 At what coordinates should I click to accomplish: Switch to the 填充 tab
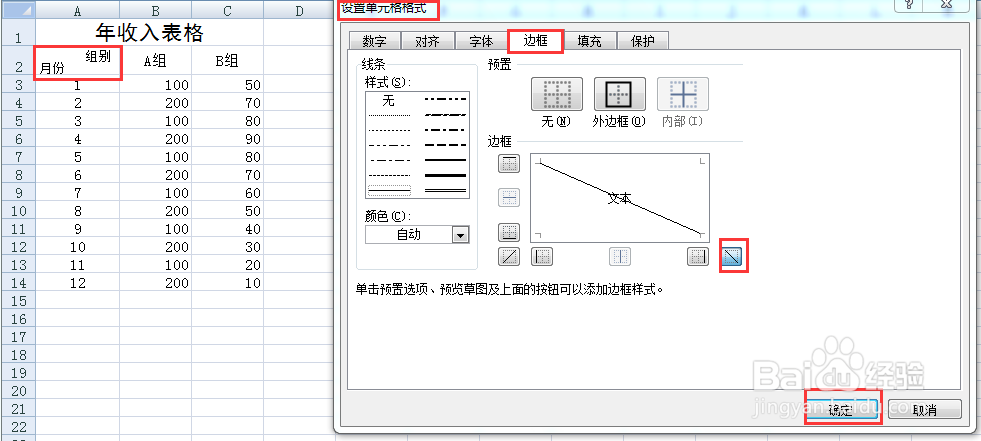tap(589, 41)
